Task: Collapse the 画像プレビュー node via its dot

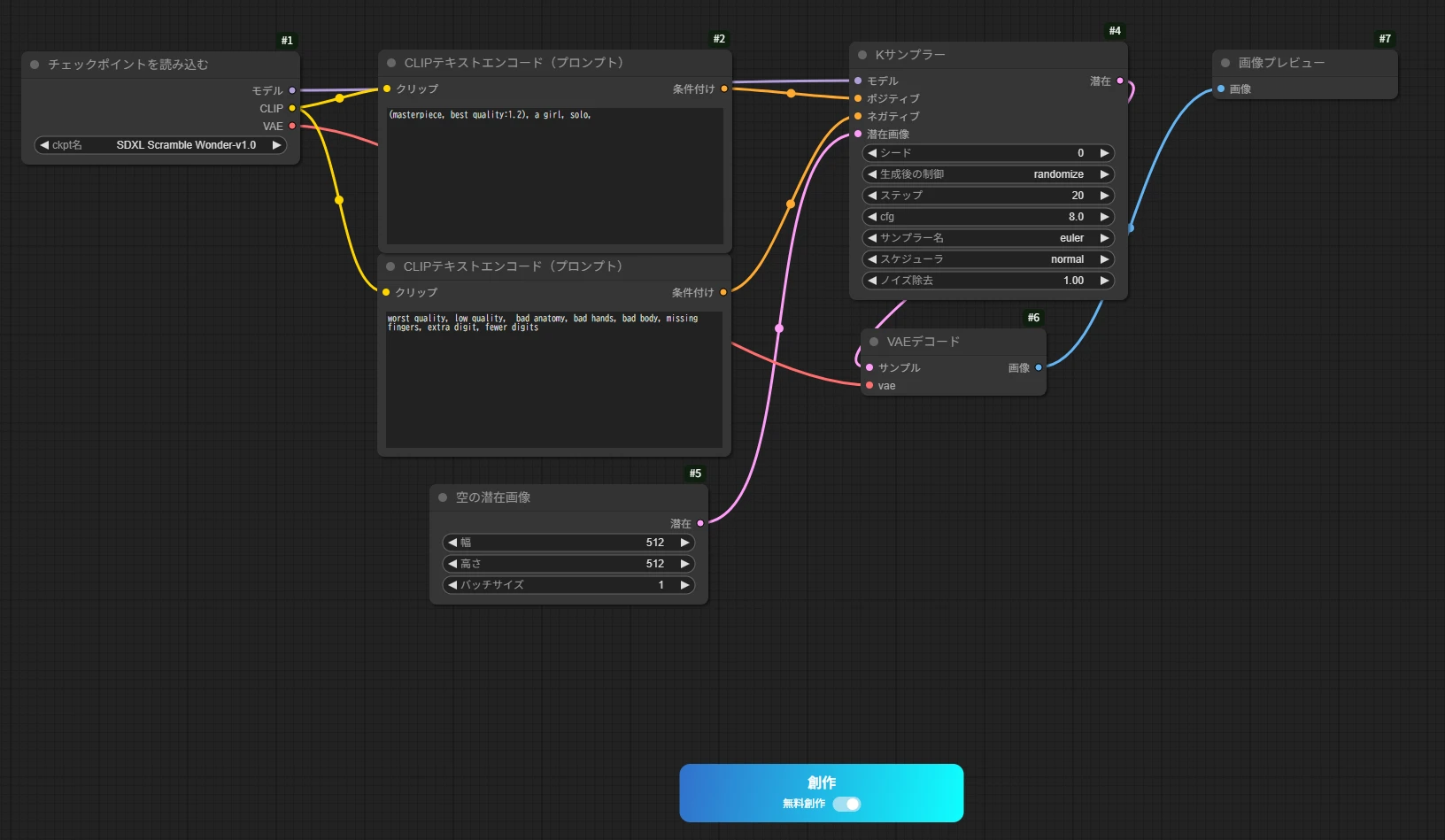Action: pyautogui.click(x=1225, y=63)
